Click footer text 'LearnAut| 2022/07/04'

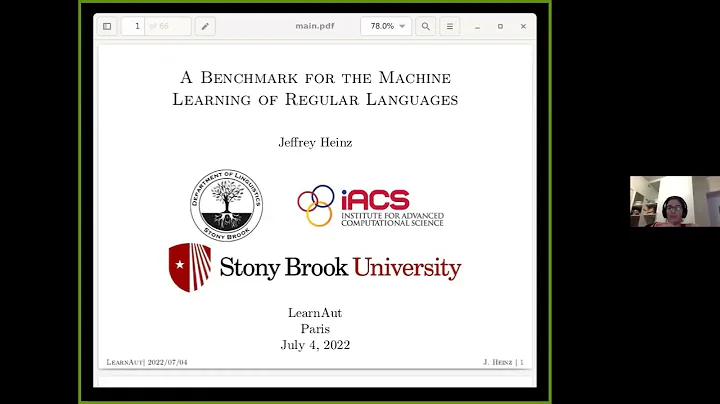[x=147, y=362]
